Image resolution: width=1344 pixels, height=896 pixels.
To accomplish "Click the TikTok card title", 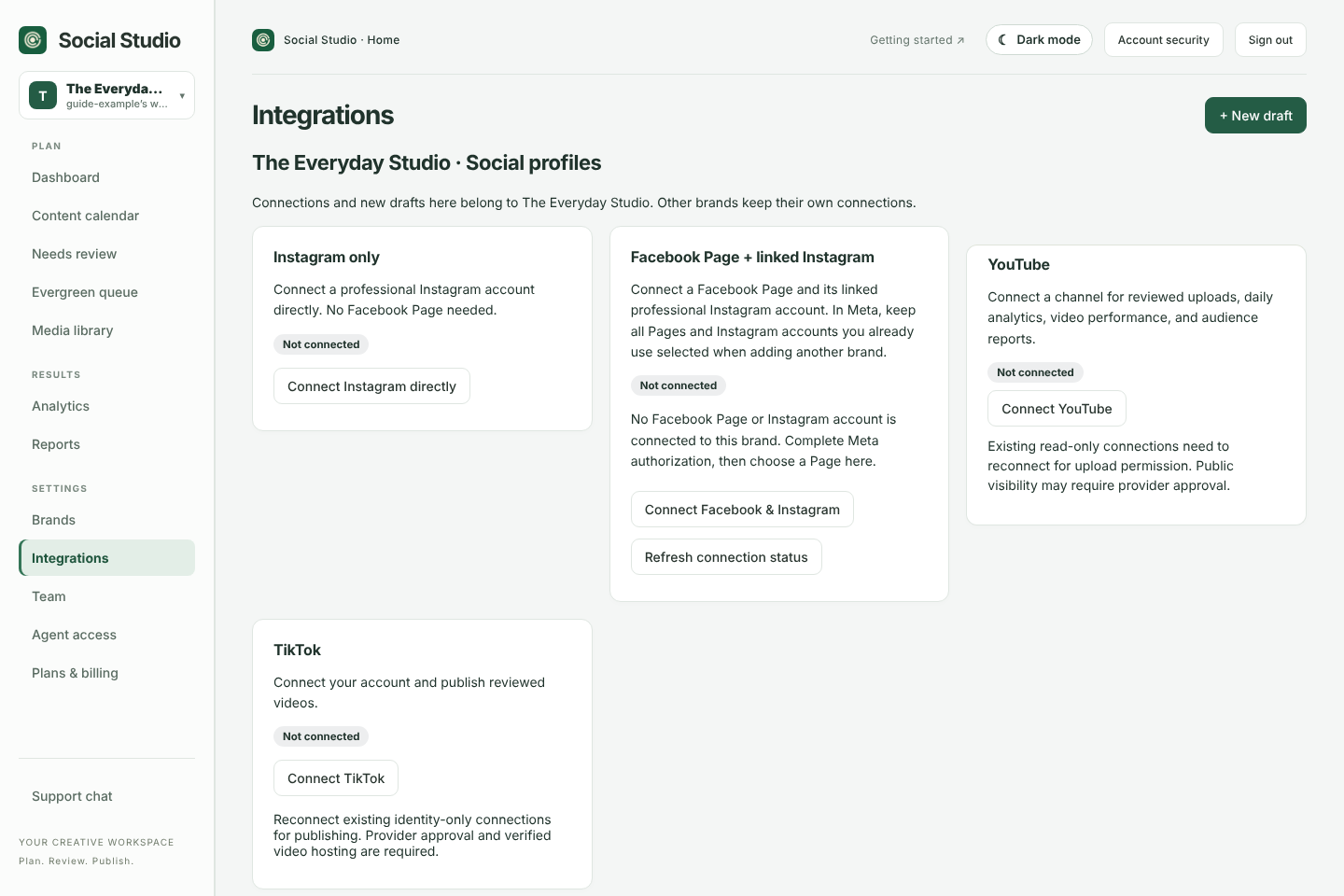I will [297, 651].
